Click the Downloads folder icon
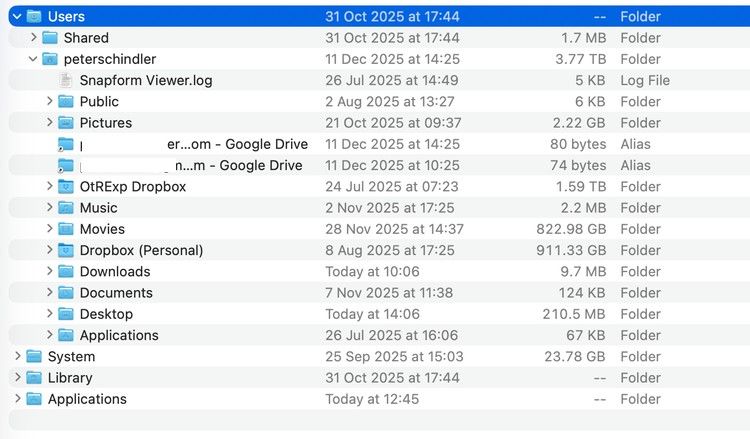The height and width of the screenshot is (439, 750). (66, 272)
